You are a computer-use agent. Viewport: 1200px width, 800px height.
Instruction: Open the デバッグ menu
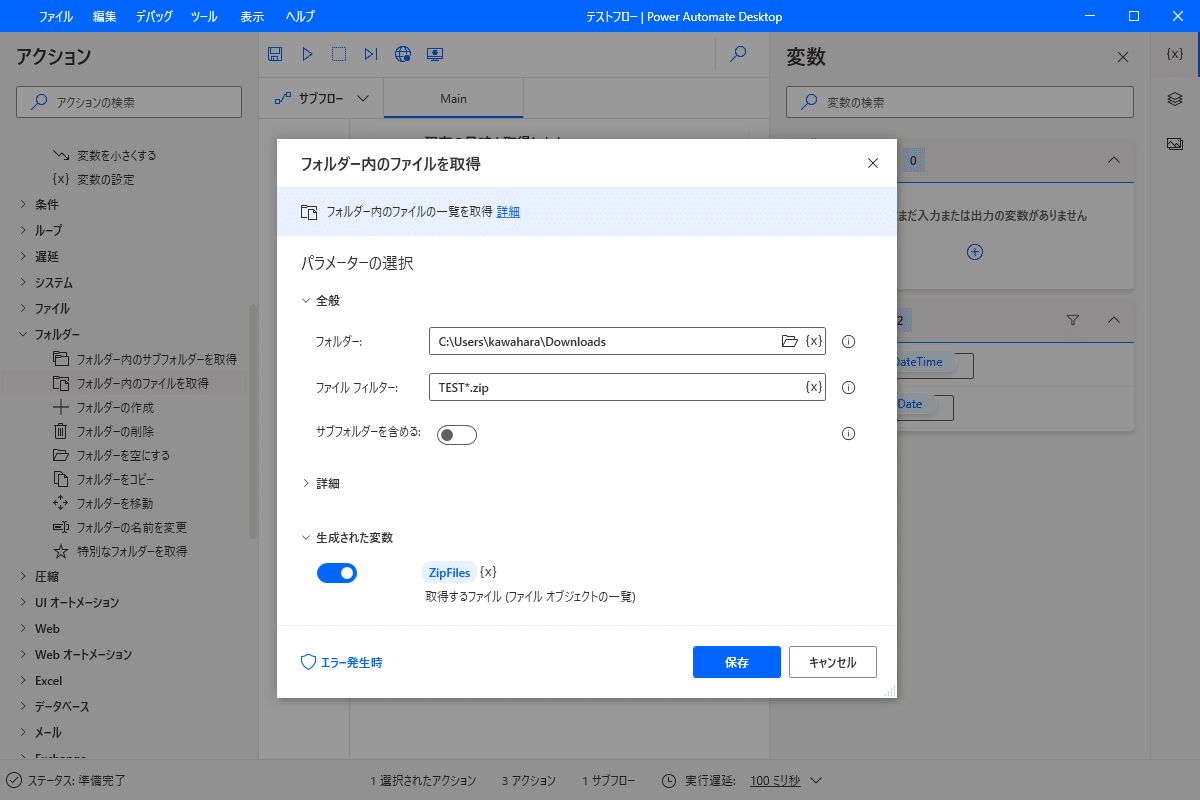pos(153,16)
